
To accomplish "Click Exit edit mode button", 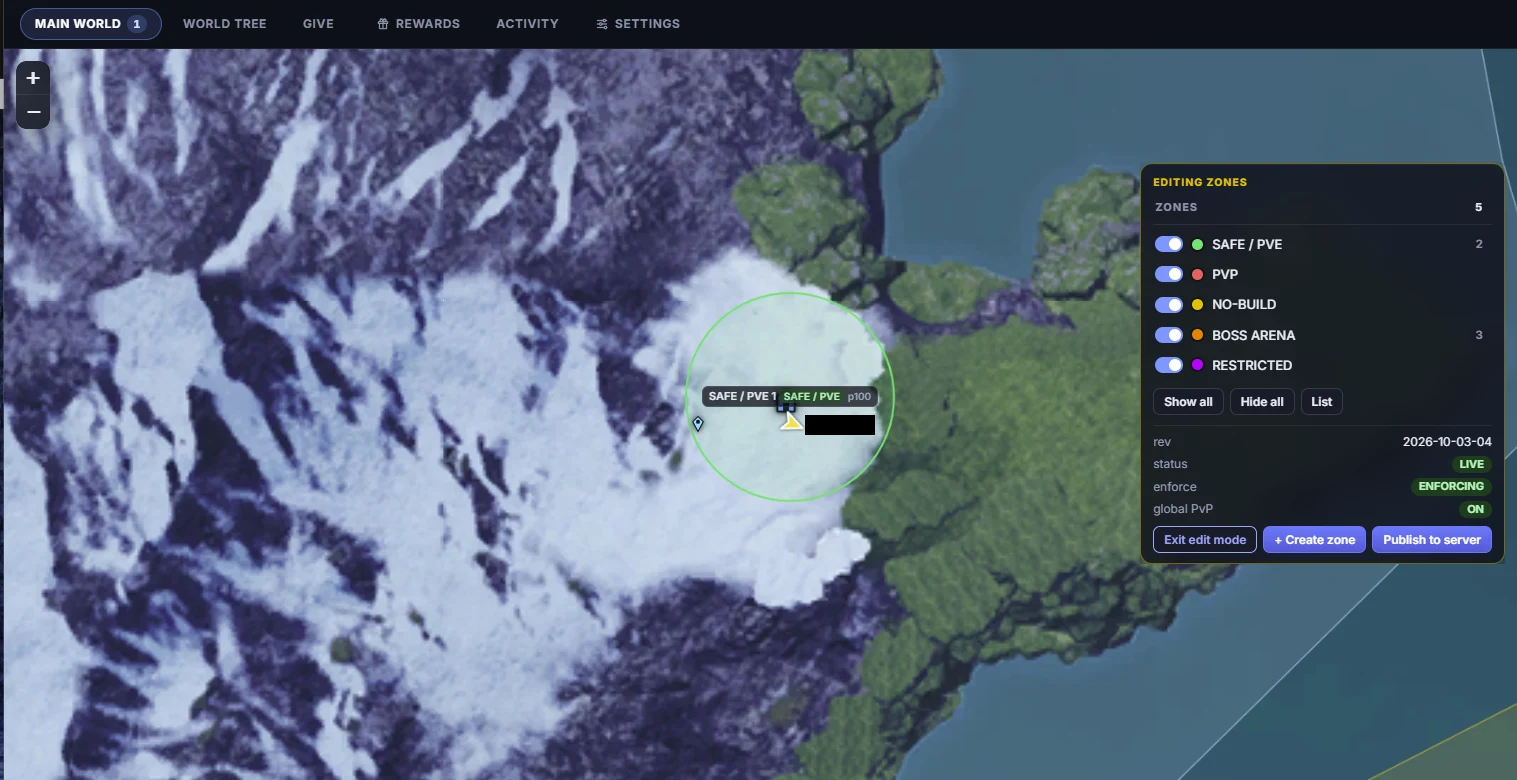I will click(x=1205, y=539).
